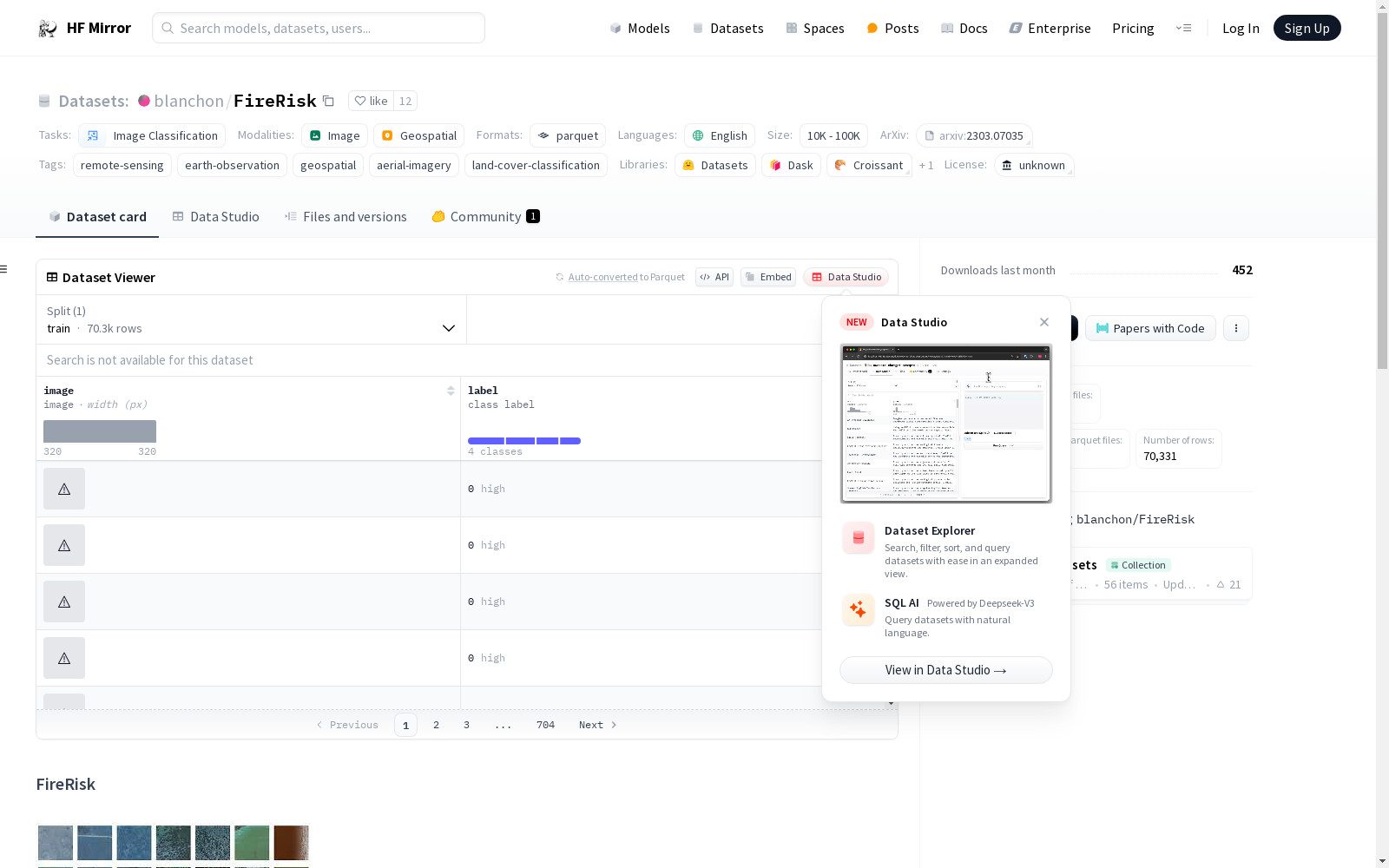Click image width histogram bar
This screenshot has width=1389, height=868.
[x=100, y=431]
